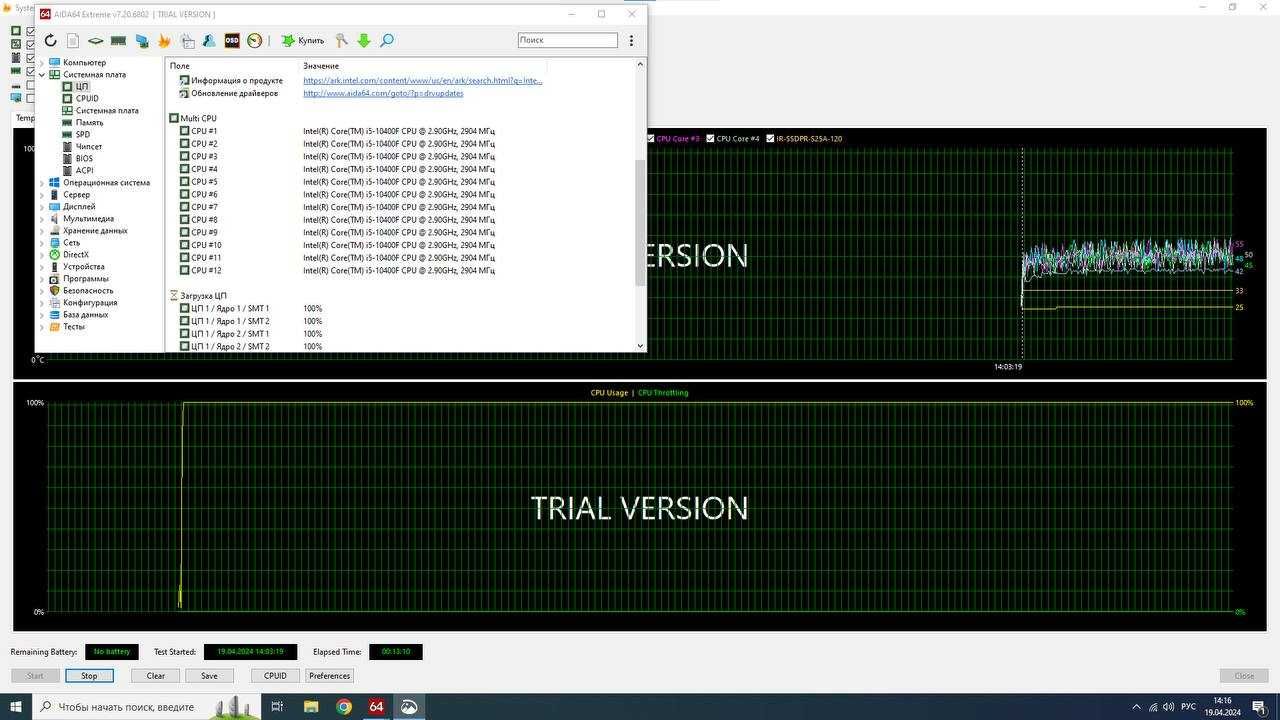The width and height of the screenshot is (1280, 720).
Task: Open the three-dot menu beside search
Action: pos(631,40)
